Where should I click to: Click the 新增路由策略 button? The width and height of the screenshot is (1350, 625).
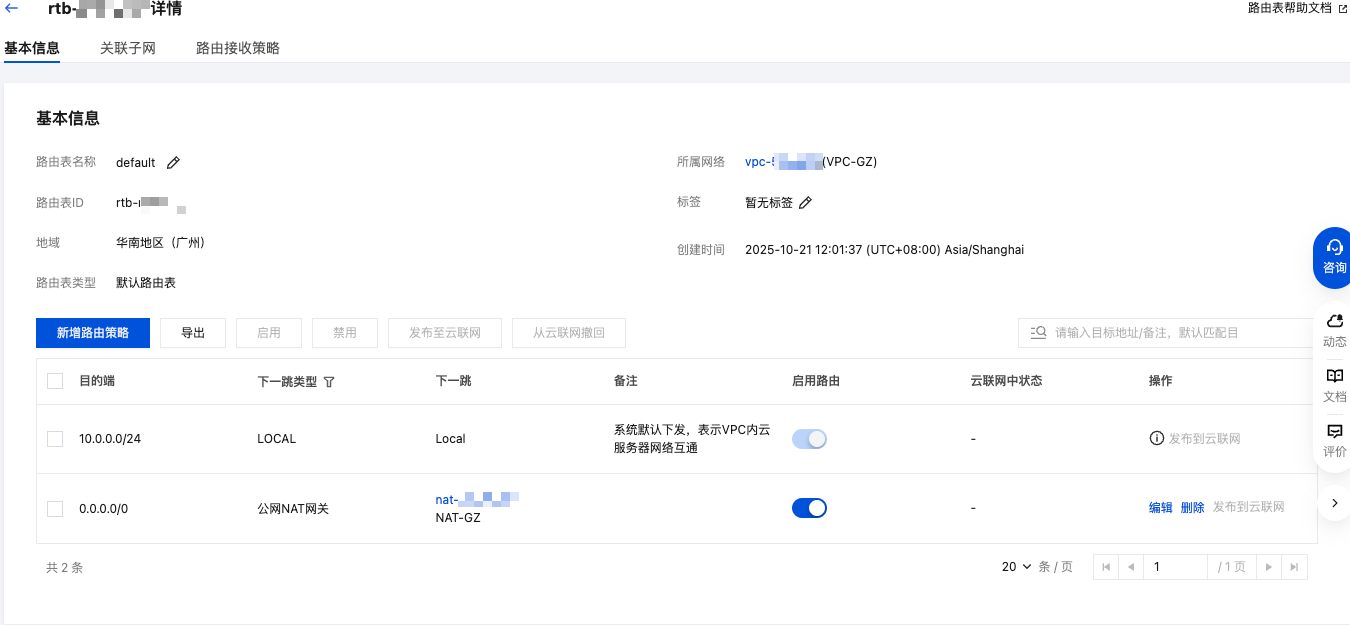(93, 333)
